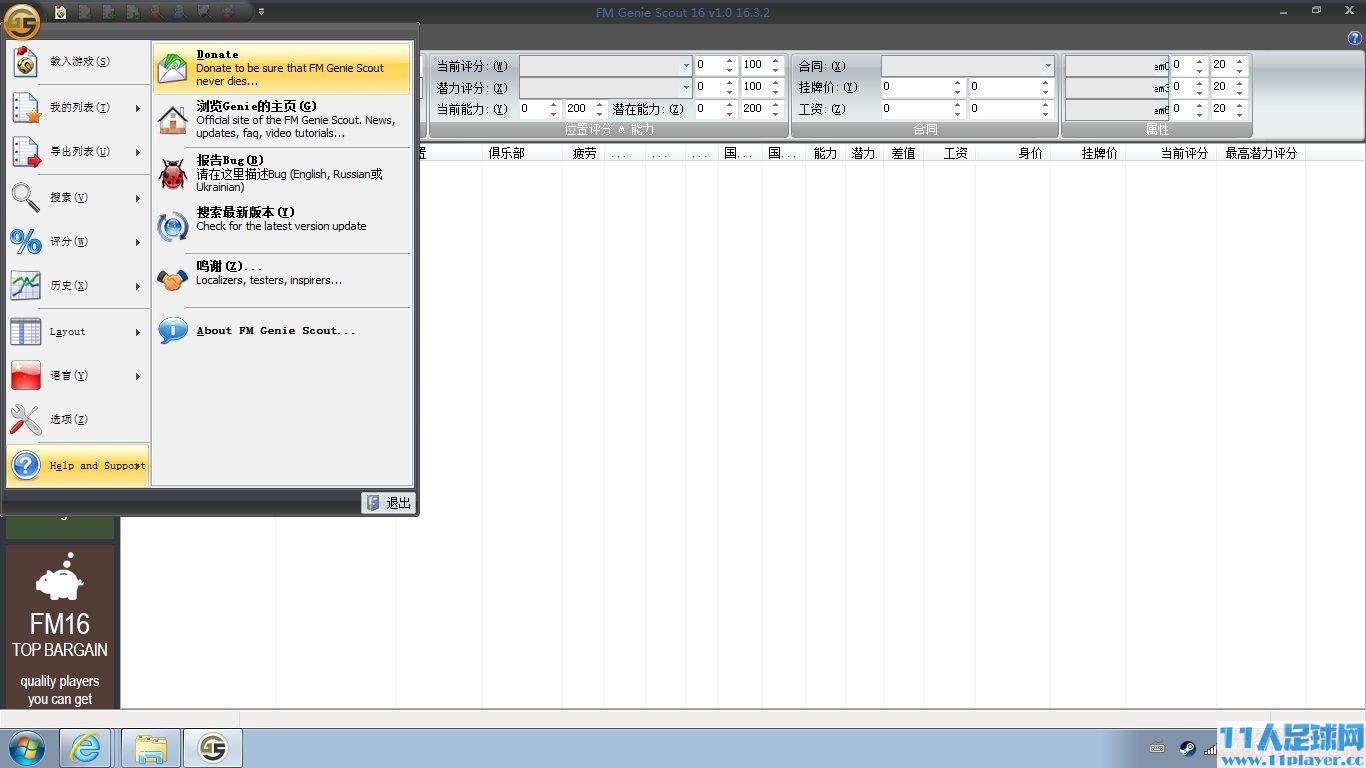Image resolution: width=1366 pixels, height=768 pixels.
Task: Open Windows Explorer from the taskbar
Action: pos(151,748)
